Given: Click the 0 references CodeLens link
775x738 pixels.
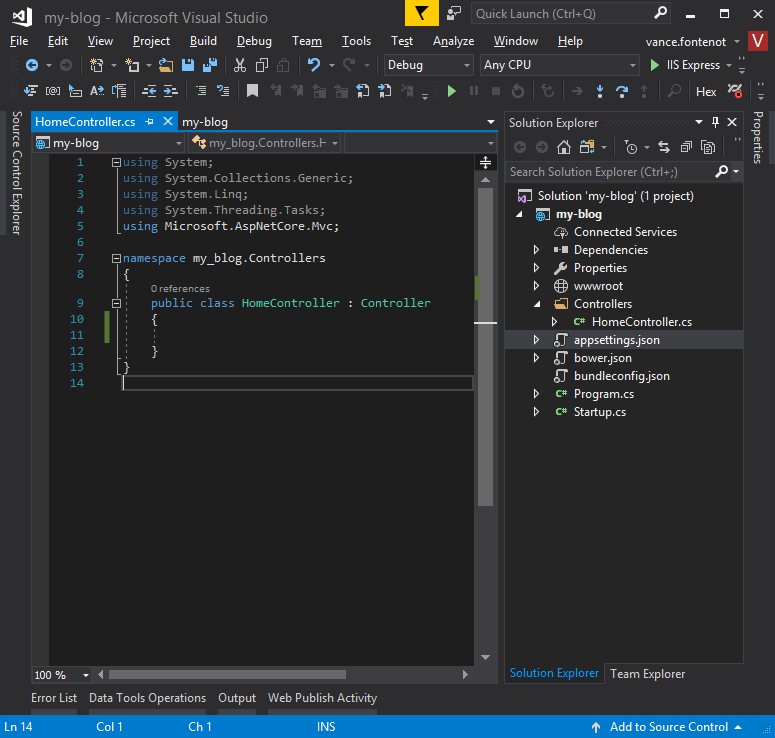Looking at the screenshot, I should pyautogui.click(x=180, y=289).
